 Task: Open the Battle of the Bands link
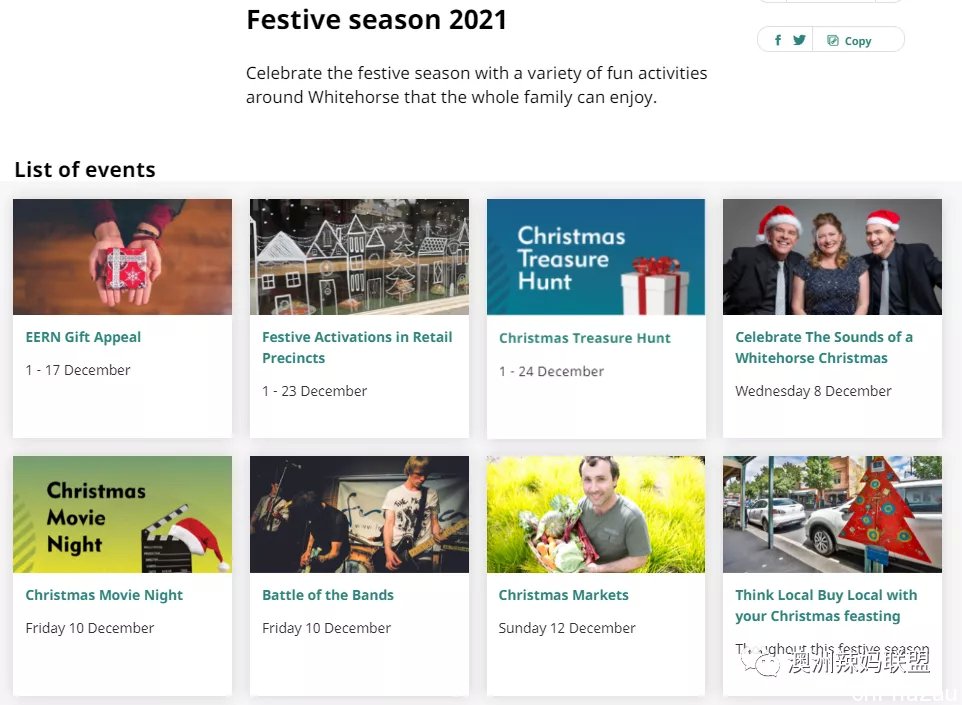click(x=328, y=595)
